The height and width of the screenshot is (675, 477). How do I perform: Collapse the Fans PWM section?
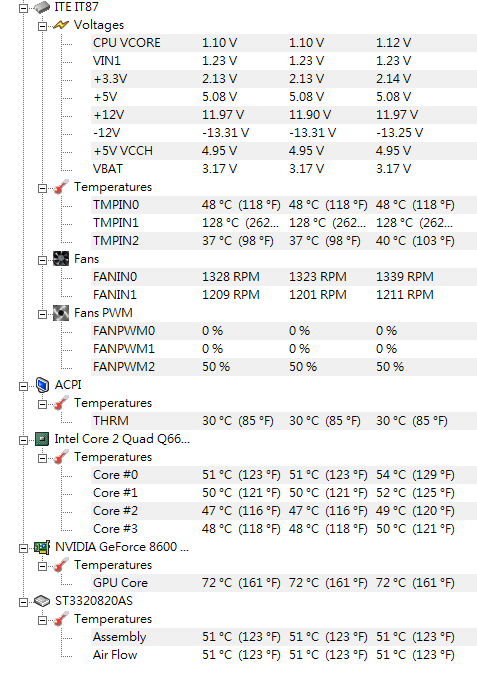coord(42,314)
